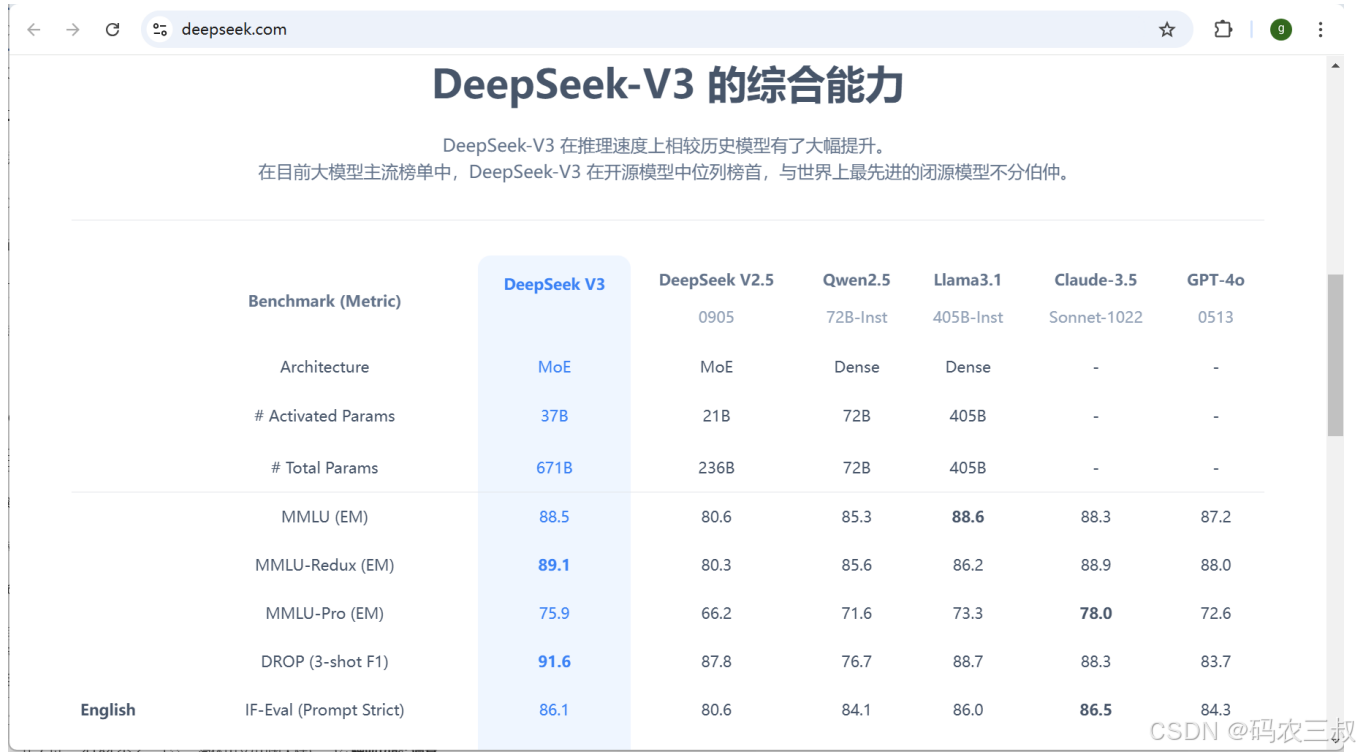Select the Llama3.1 column header
The image size is (1360, 754).
968,280
